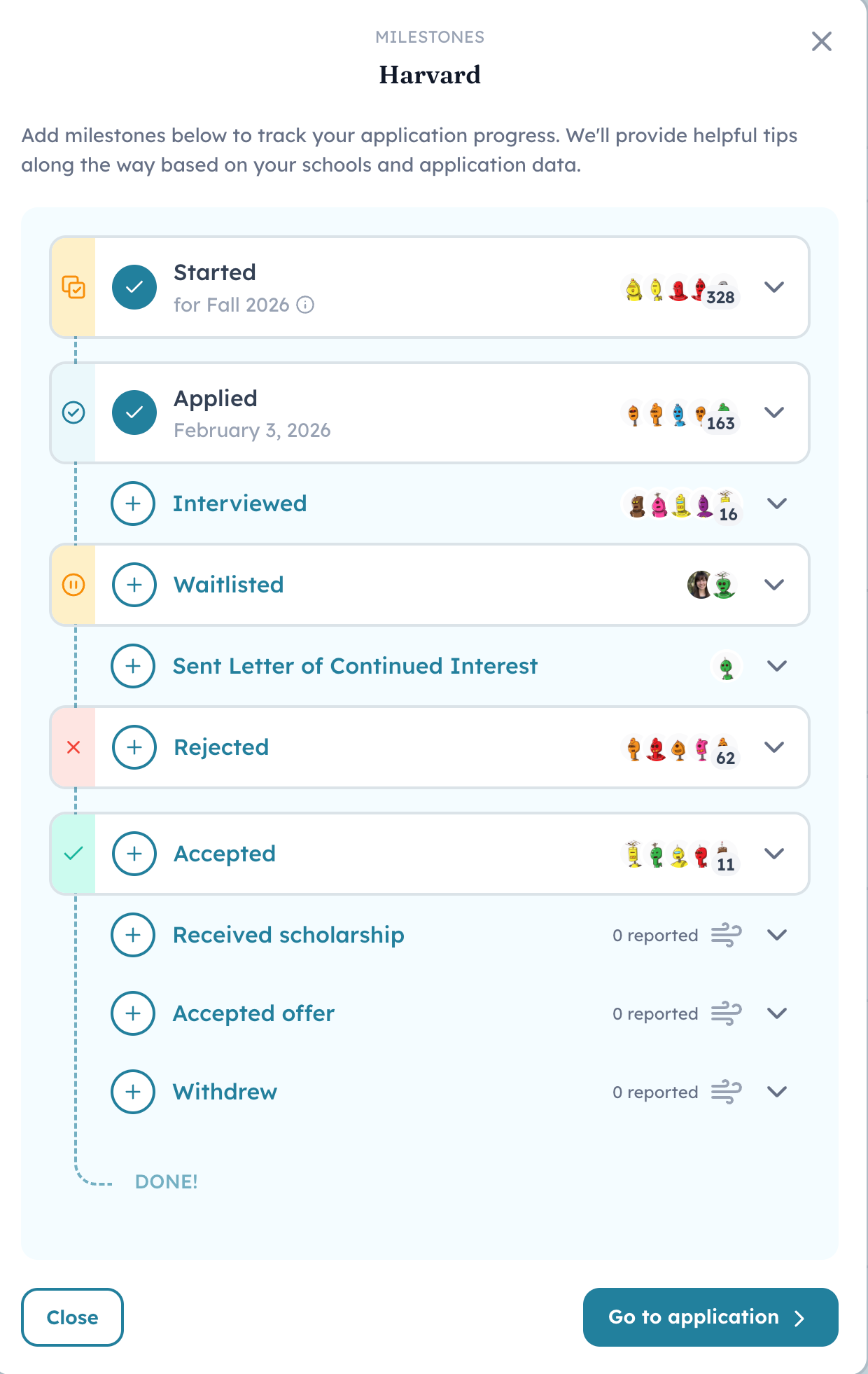Uncheck the Applied milestone checkmark
The height and width of the screenshot is (1374, 868).
134,412
